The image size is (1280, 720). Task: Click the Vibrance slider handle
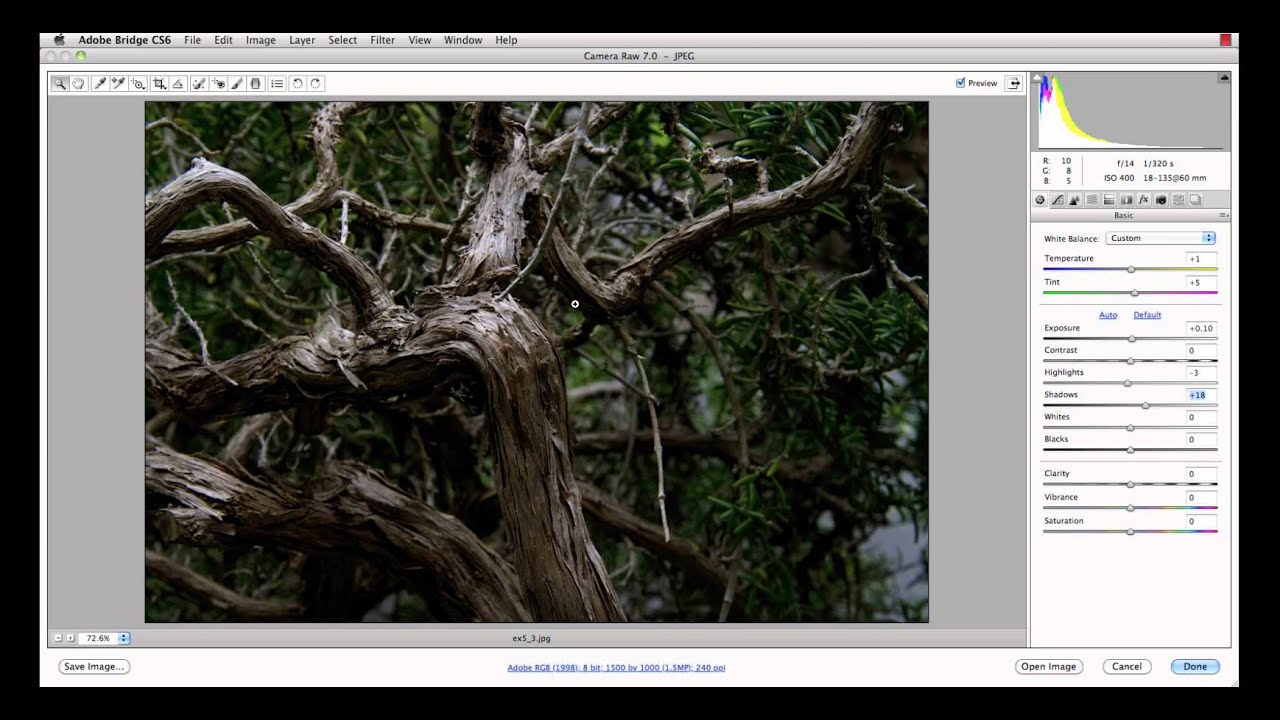[x=1130, y=508]
